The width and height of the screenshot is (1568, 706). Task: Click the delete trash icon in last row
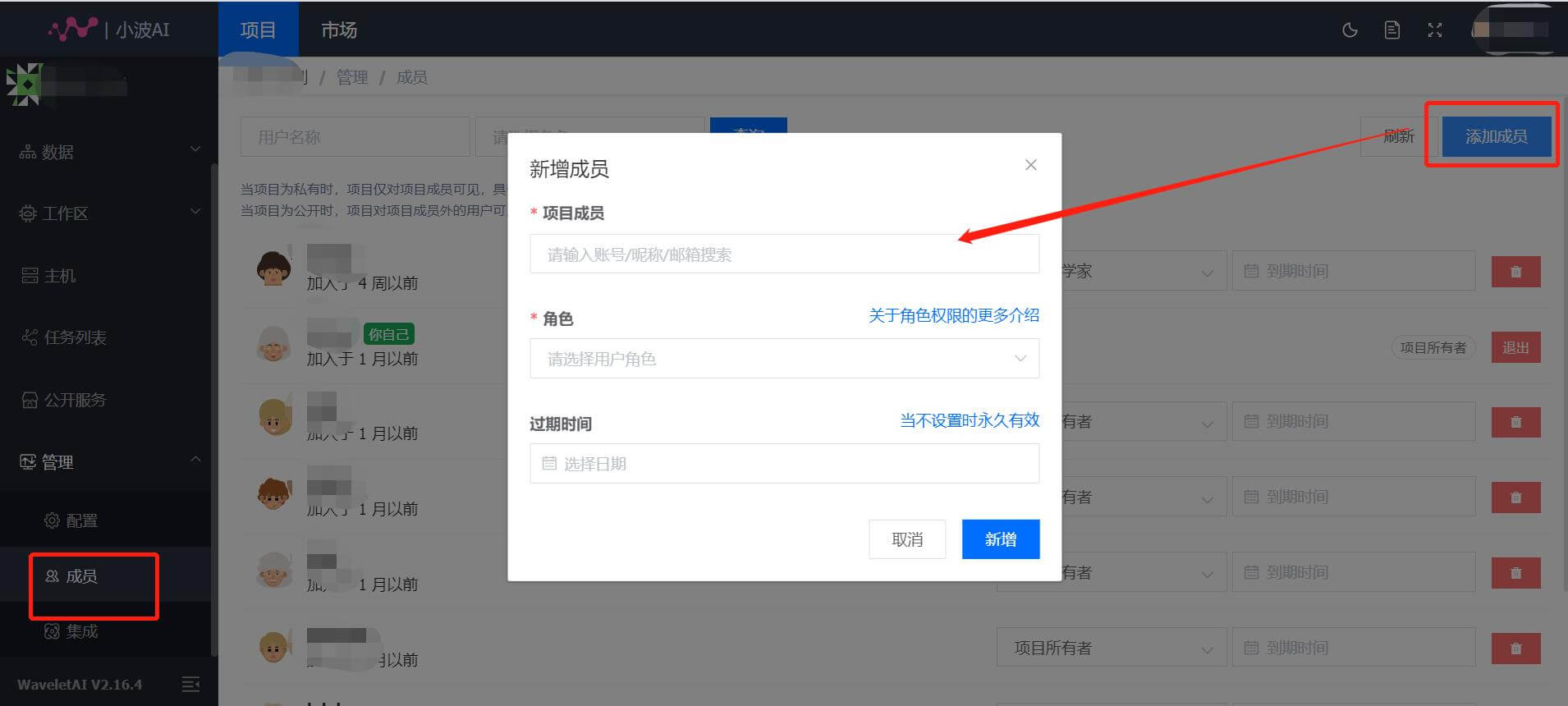point(1515,649)
